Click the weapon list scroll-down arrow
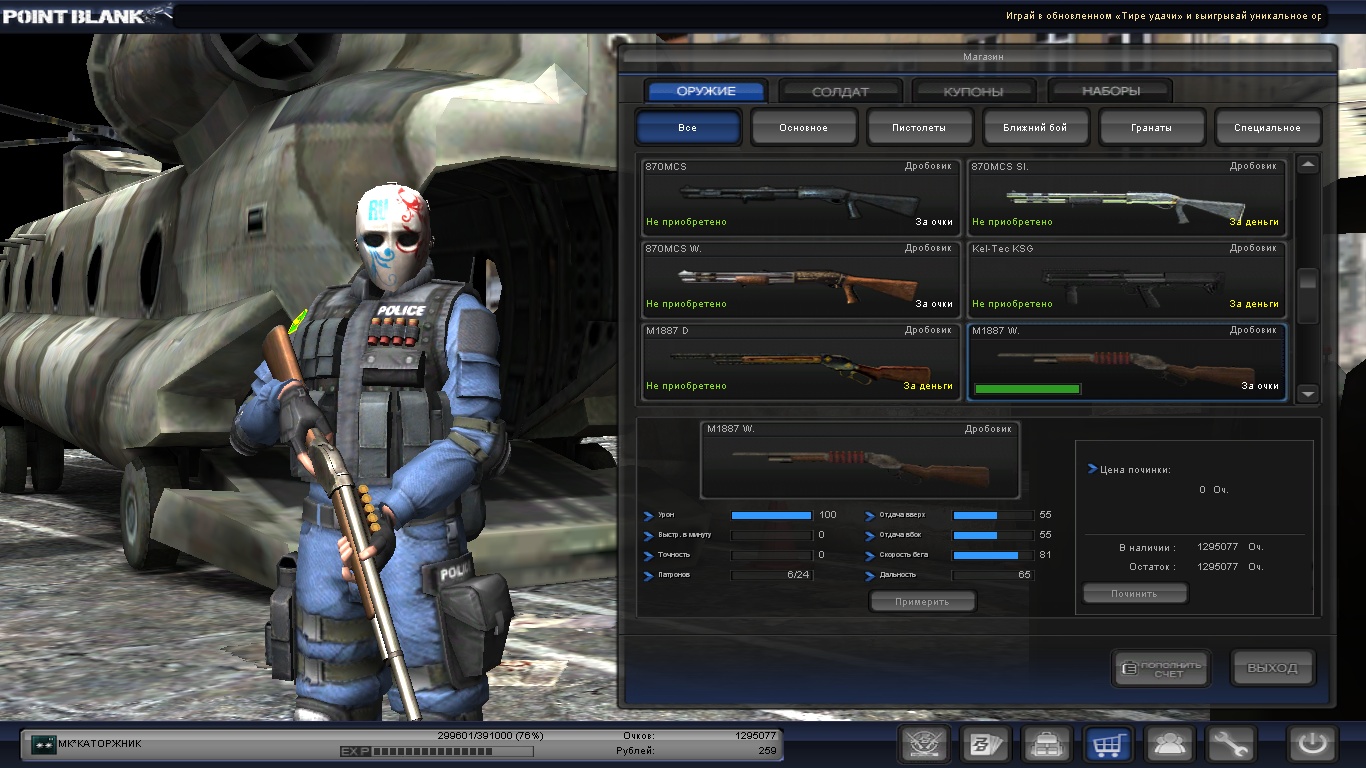1366x768 pixels. [1308, 394]
